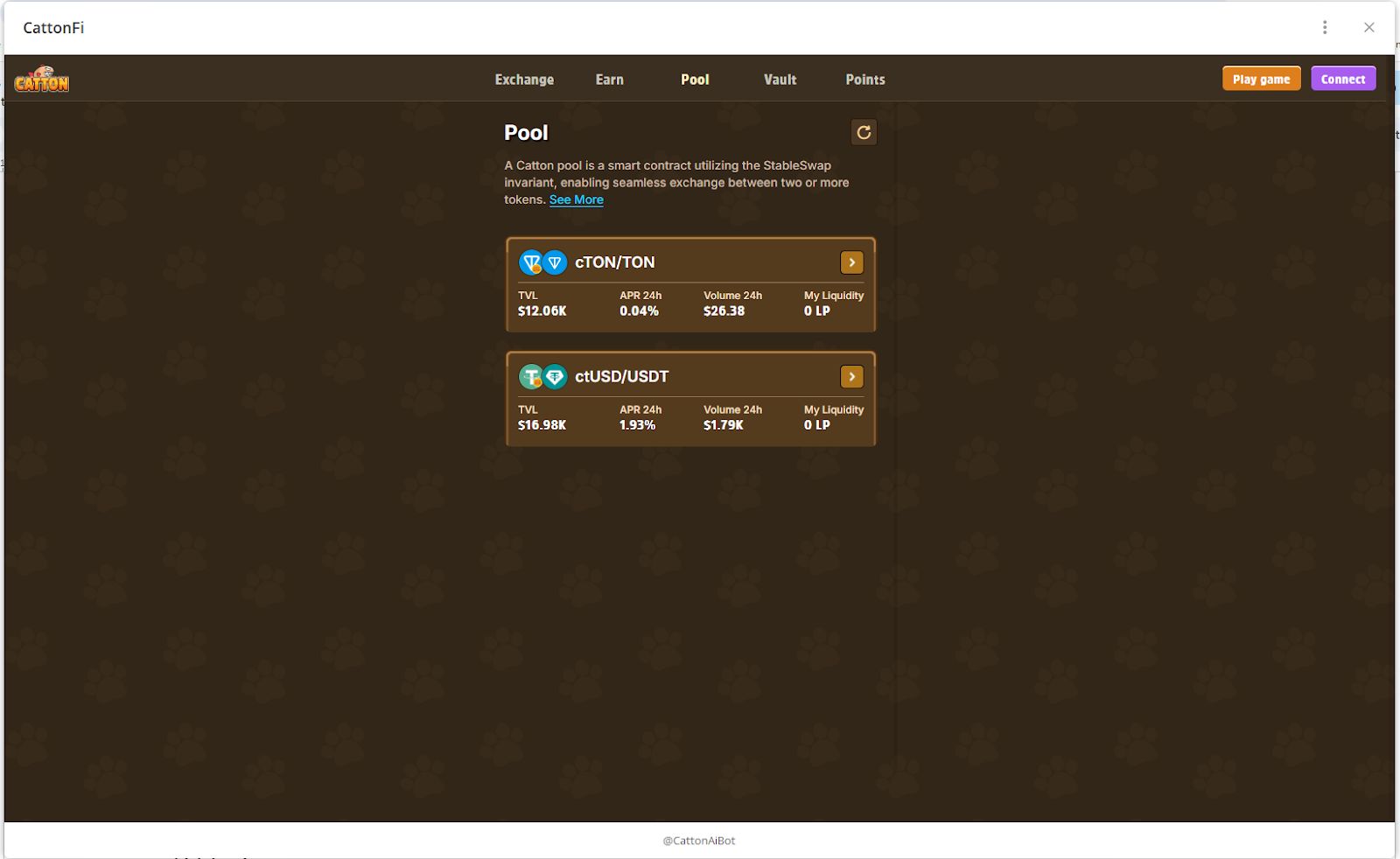Click the cTON/TON pool name
This screenshot has height=859, width=1400.
614,262
